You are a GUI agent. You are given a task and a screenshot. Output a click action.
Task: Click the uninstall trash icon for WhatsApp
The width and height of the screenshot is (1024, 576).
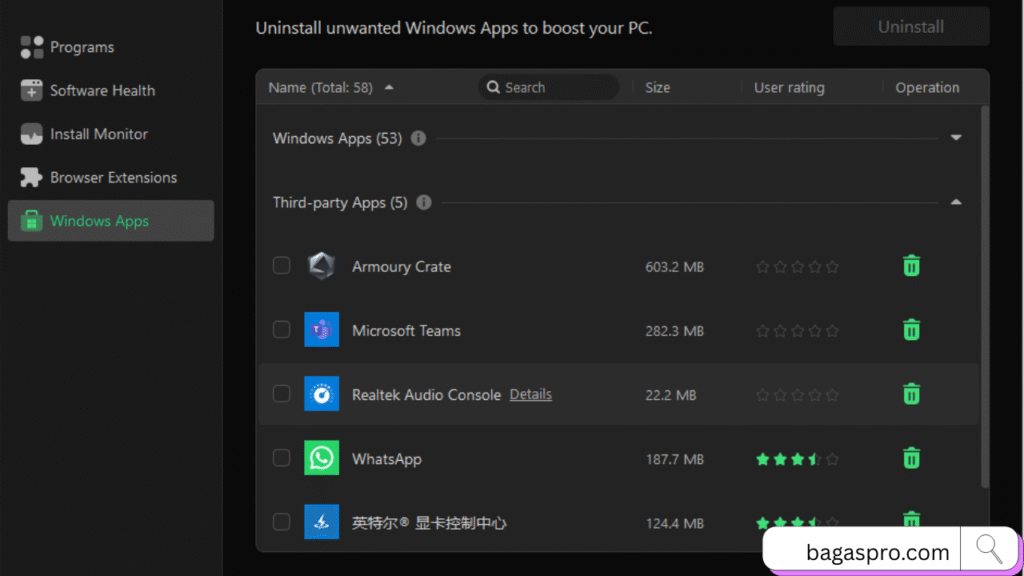click(x=911, y=458)
